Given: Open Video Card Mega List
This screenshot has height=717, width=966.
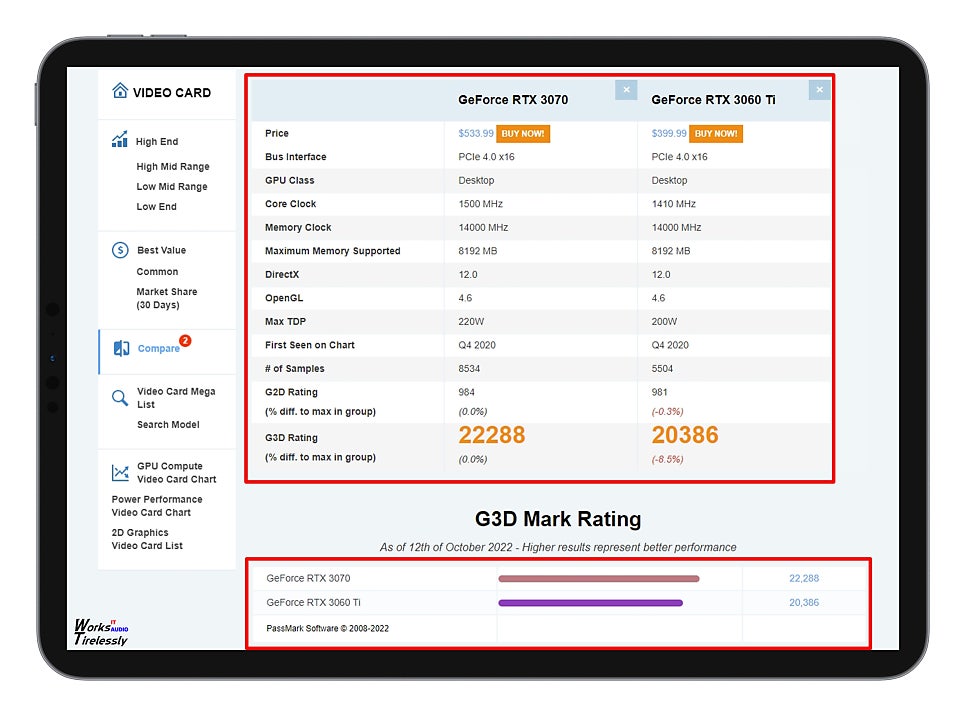Looking at the screenshot, I should click(x=176, y=398).
